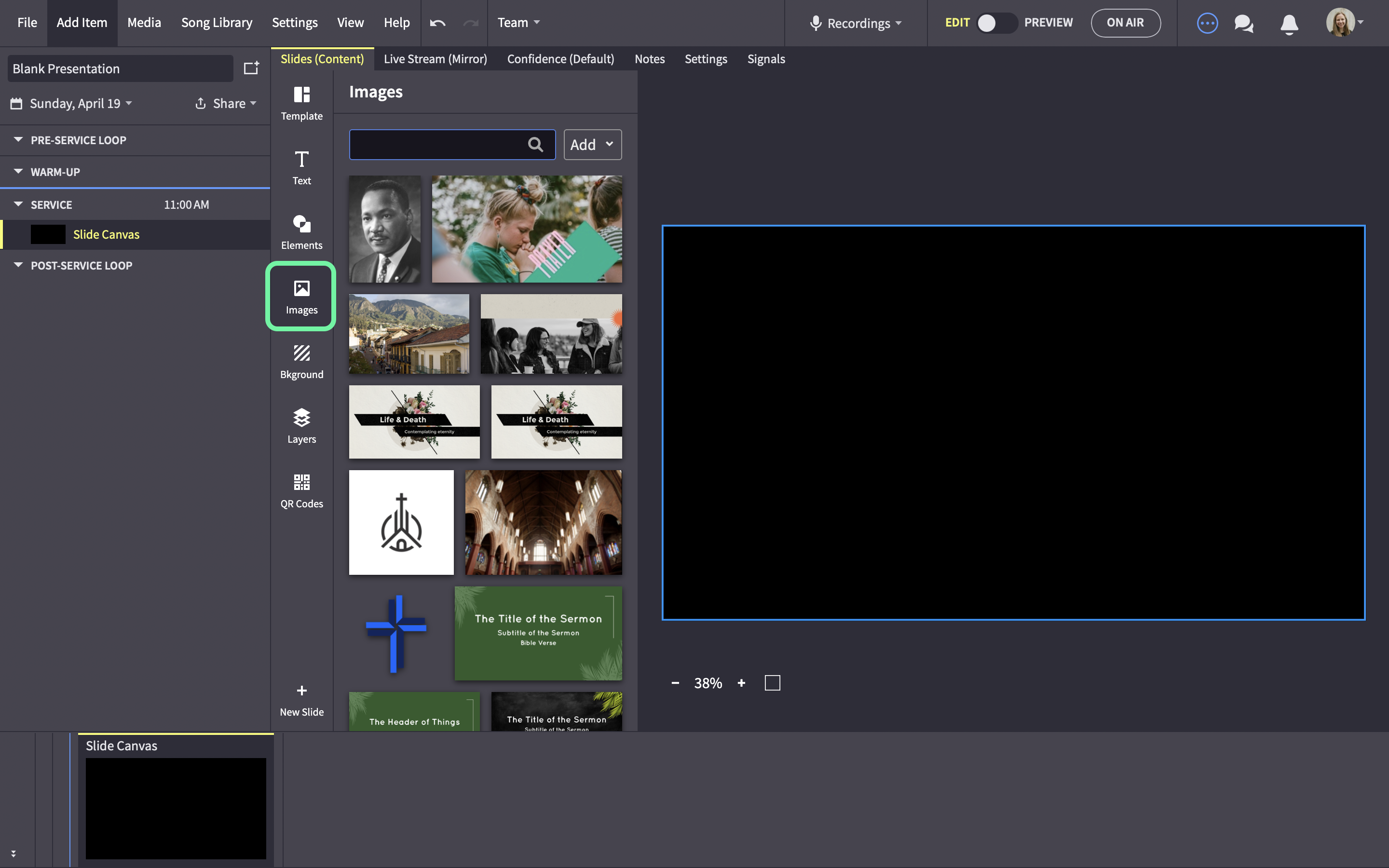Viewport: 1389px width, 868px height.
Task: Open the Elements panel icon
Action: 301,224
